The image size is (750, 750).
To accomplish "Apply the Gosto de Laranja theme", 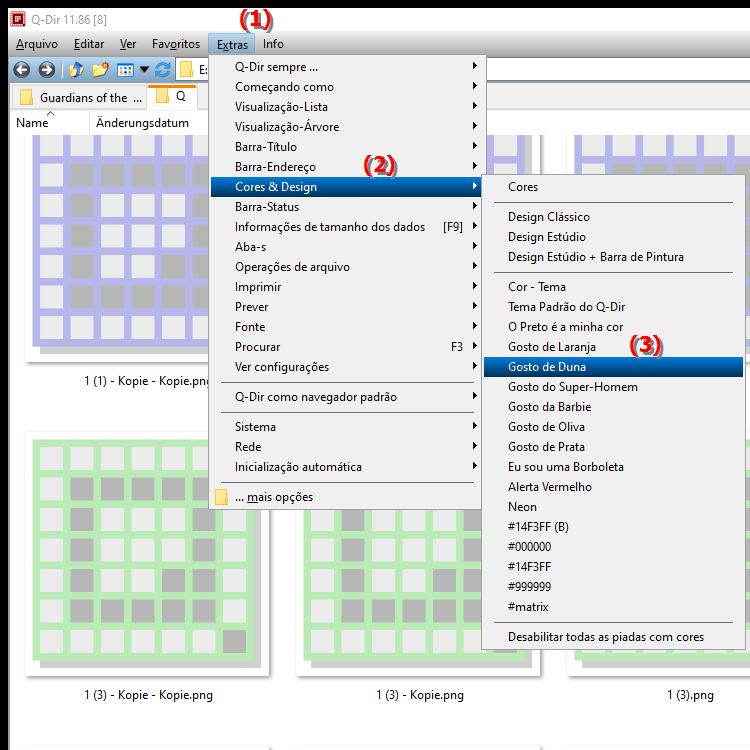I will [613, 347].
